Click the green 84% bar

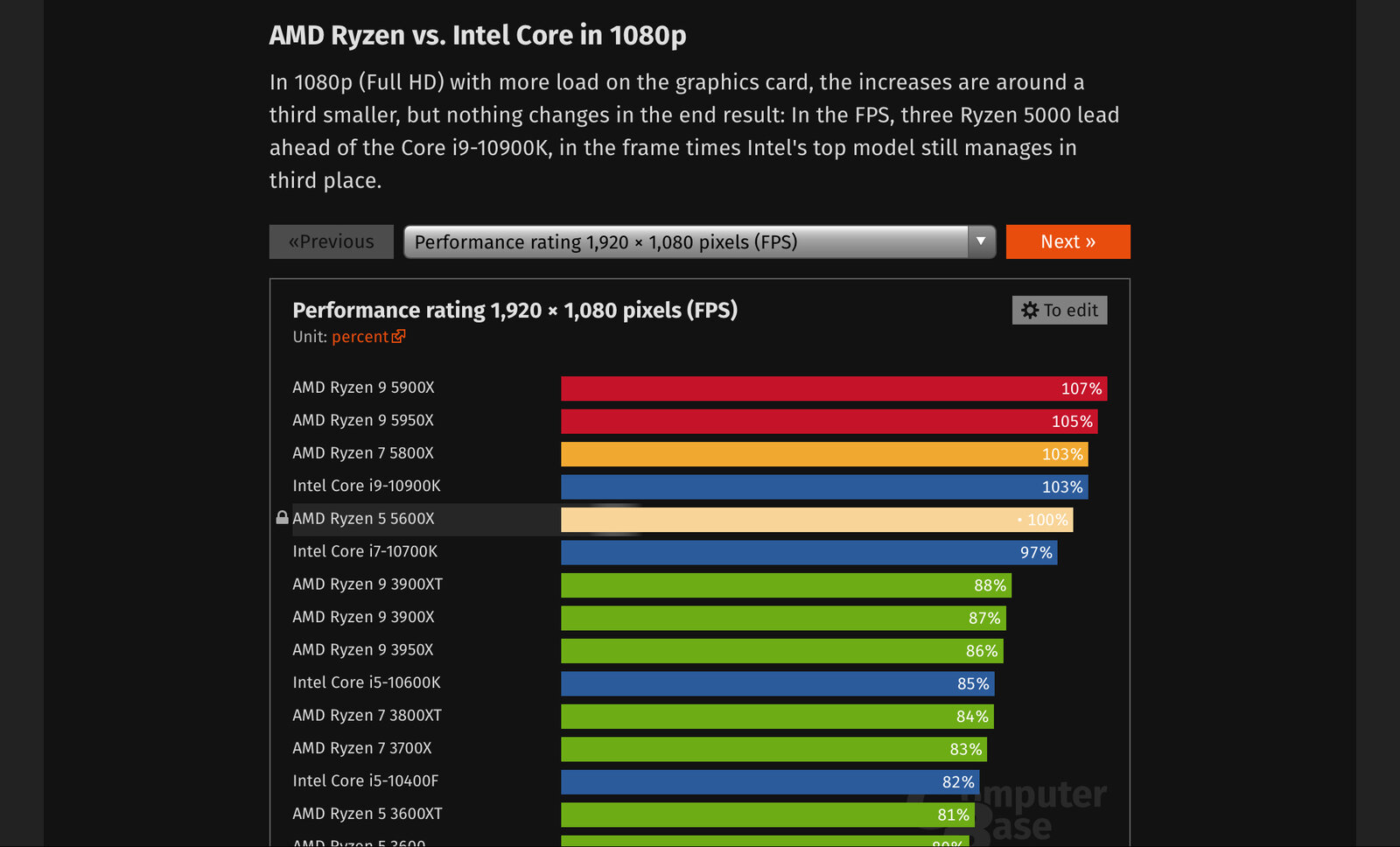click(777, 717)
